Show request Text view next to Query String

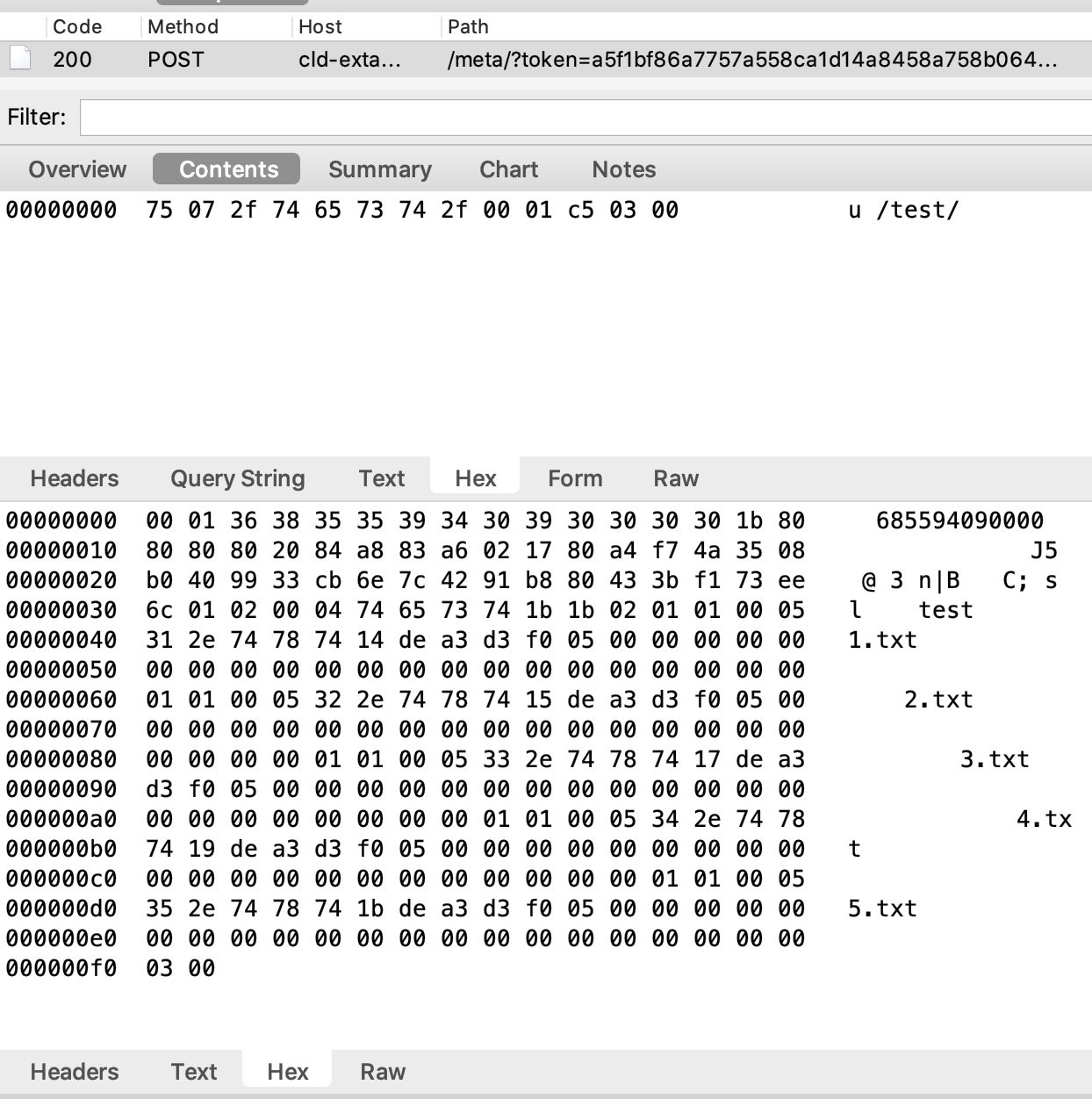(382, 478)
